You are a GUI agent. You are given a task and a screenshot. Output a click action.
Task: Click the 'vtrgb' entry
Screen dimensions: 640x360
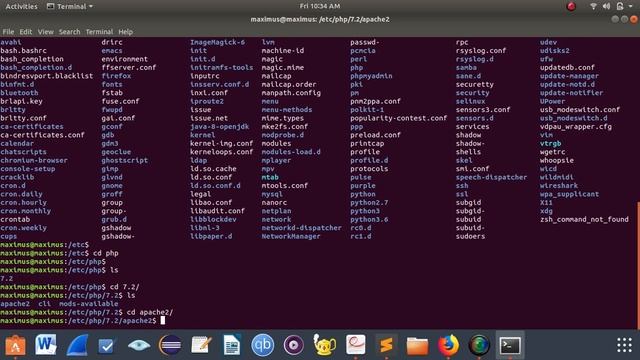550,143
